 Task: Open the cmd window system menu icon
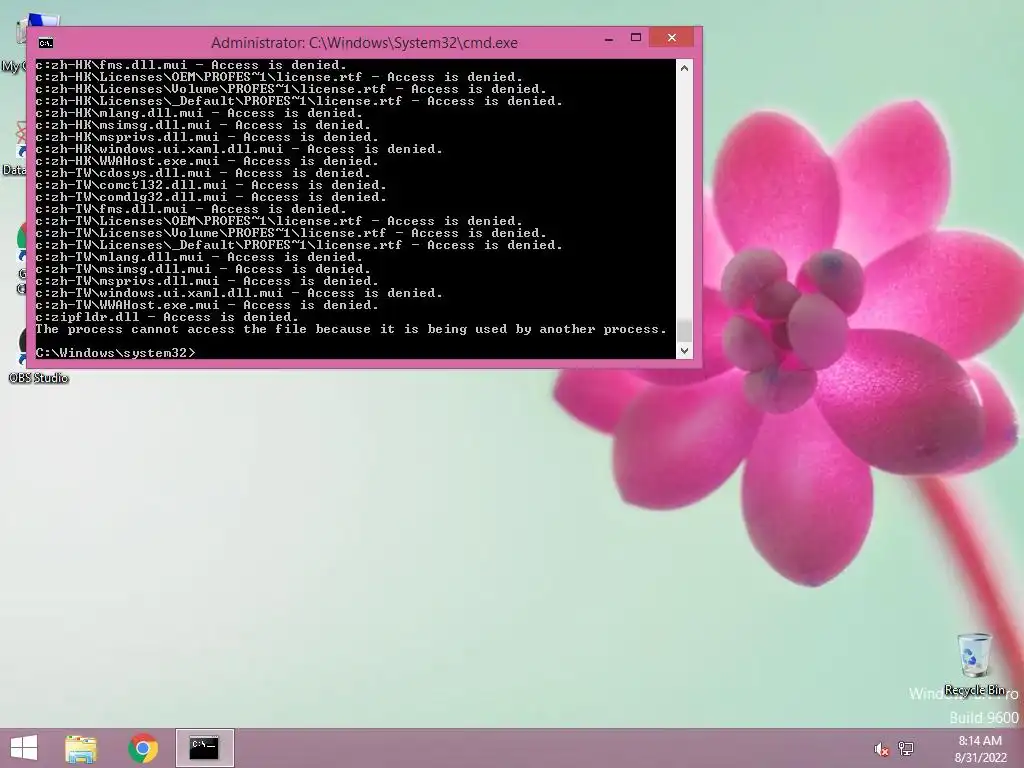pyautogui.click(x=46, y=43)
